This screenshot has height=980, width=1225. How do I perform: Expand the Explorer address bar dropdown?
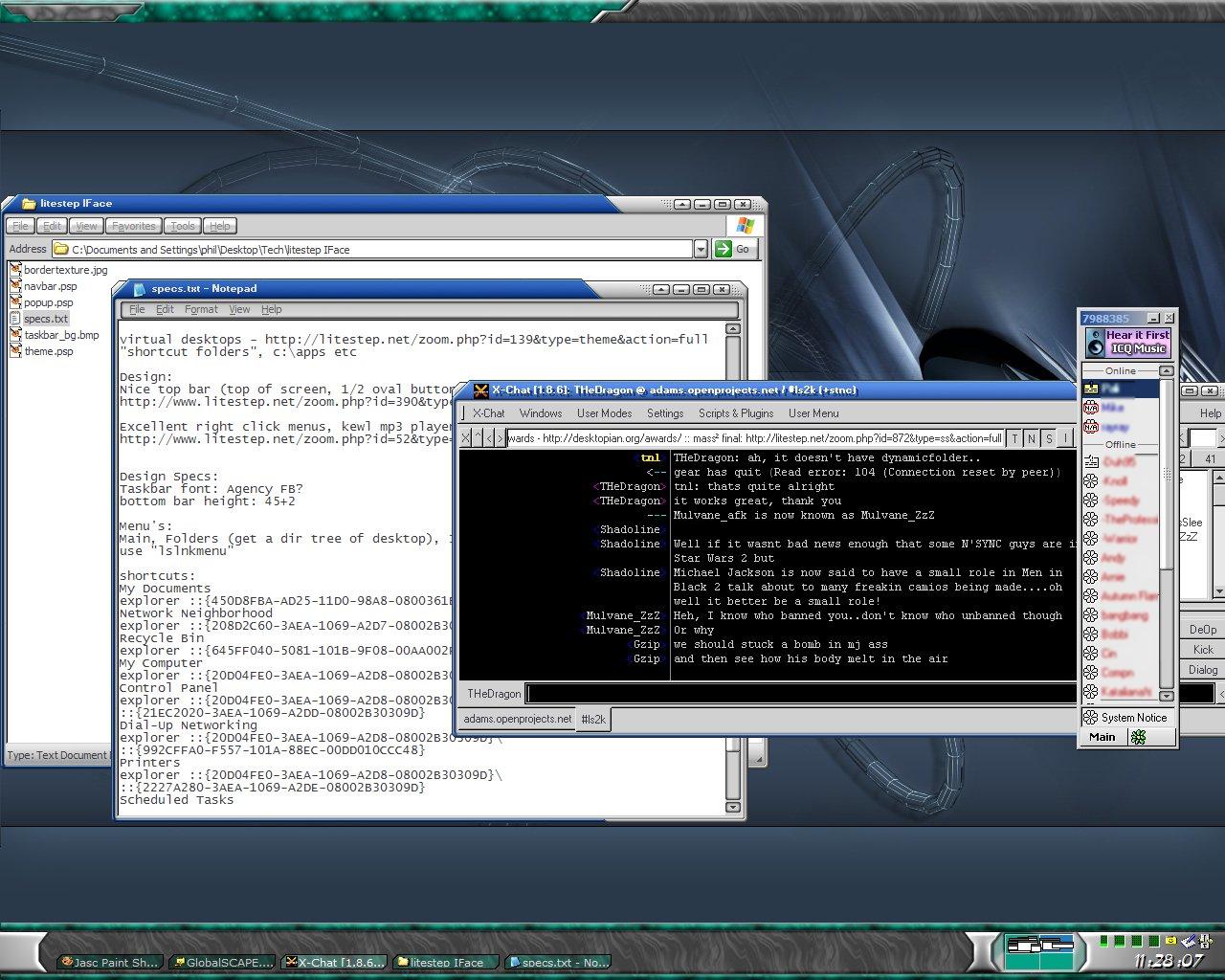(700, 249)
